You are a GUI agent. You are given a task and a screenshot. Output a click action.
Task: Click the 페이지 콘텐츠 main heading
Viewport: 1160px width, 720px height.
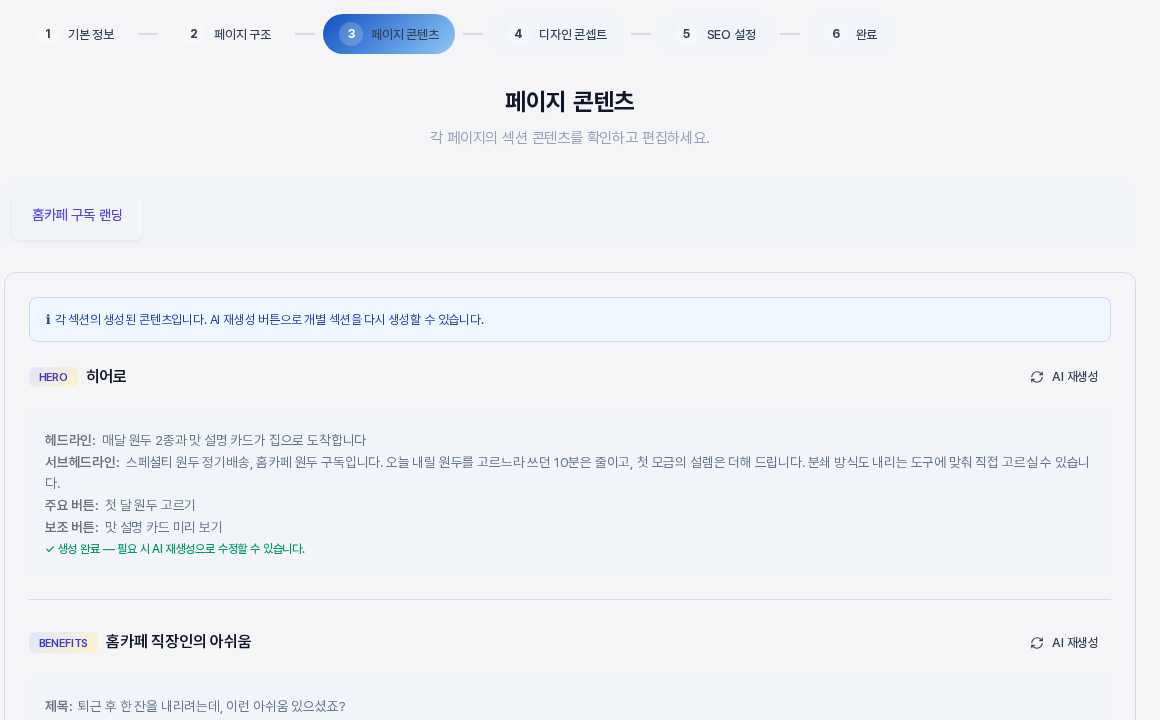(x=570, y=101)
